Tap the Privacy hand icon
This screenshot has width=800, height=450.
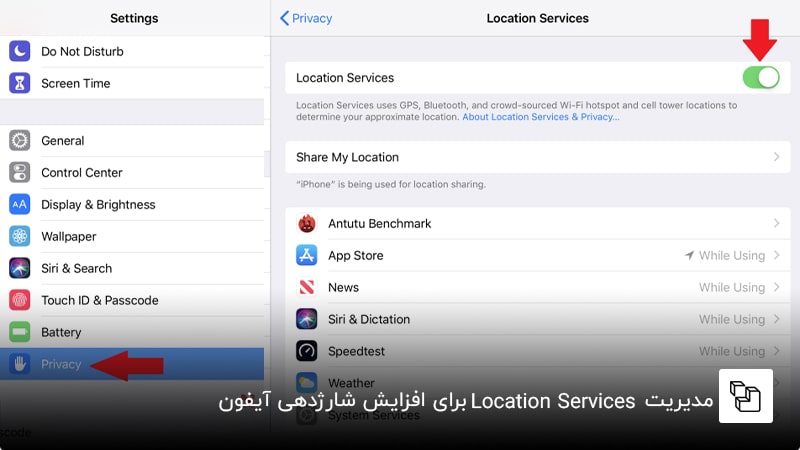tap(19, 364)
